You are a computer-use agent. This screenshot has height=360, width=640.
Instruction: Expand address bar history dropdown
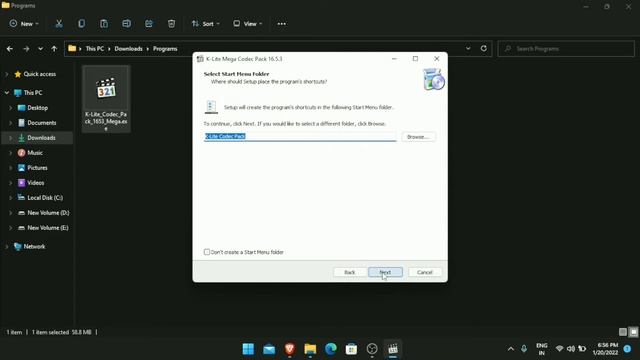tap(468, 48)
